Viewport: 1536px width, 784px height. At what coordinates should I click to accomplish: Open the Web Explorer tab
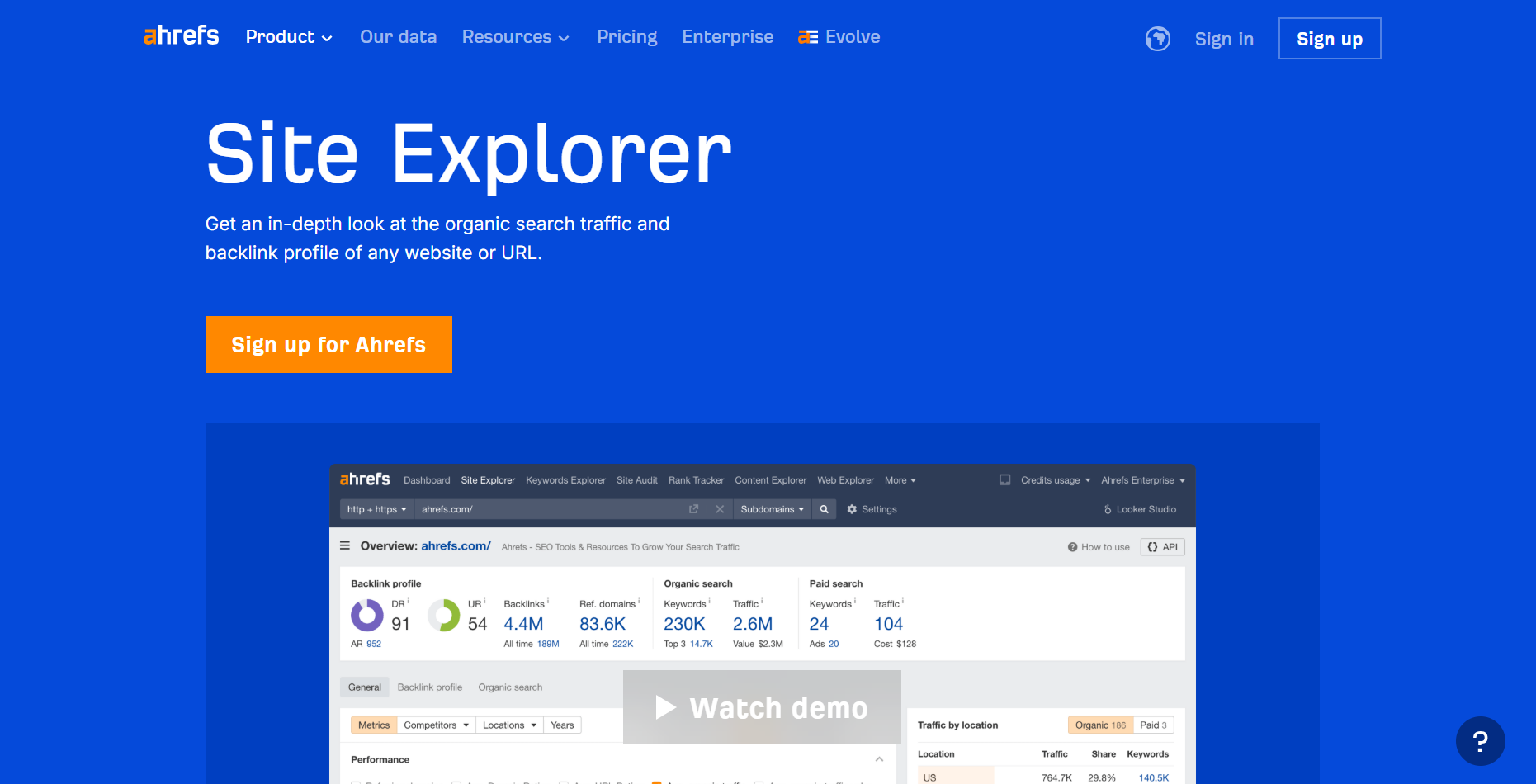coord(845,480)
